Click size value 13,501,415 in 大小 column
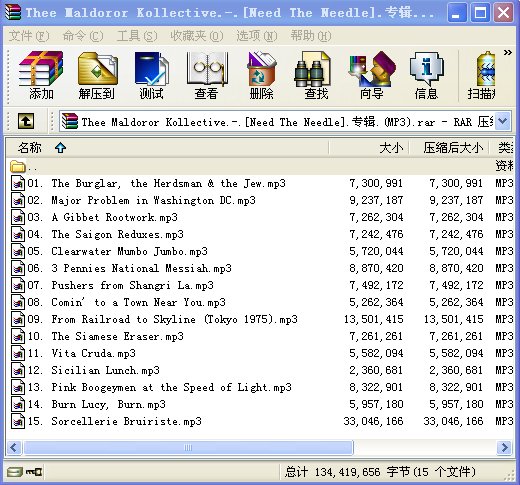Image resolution: width=520 pixels, height=485 pixels. [373, 319]
